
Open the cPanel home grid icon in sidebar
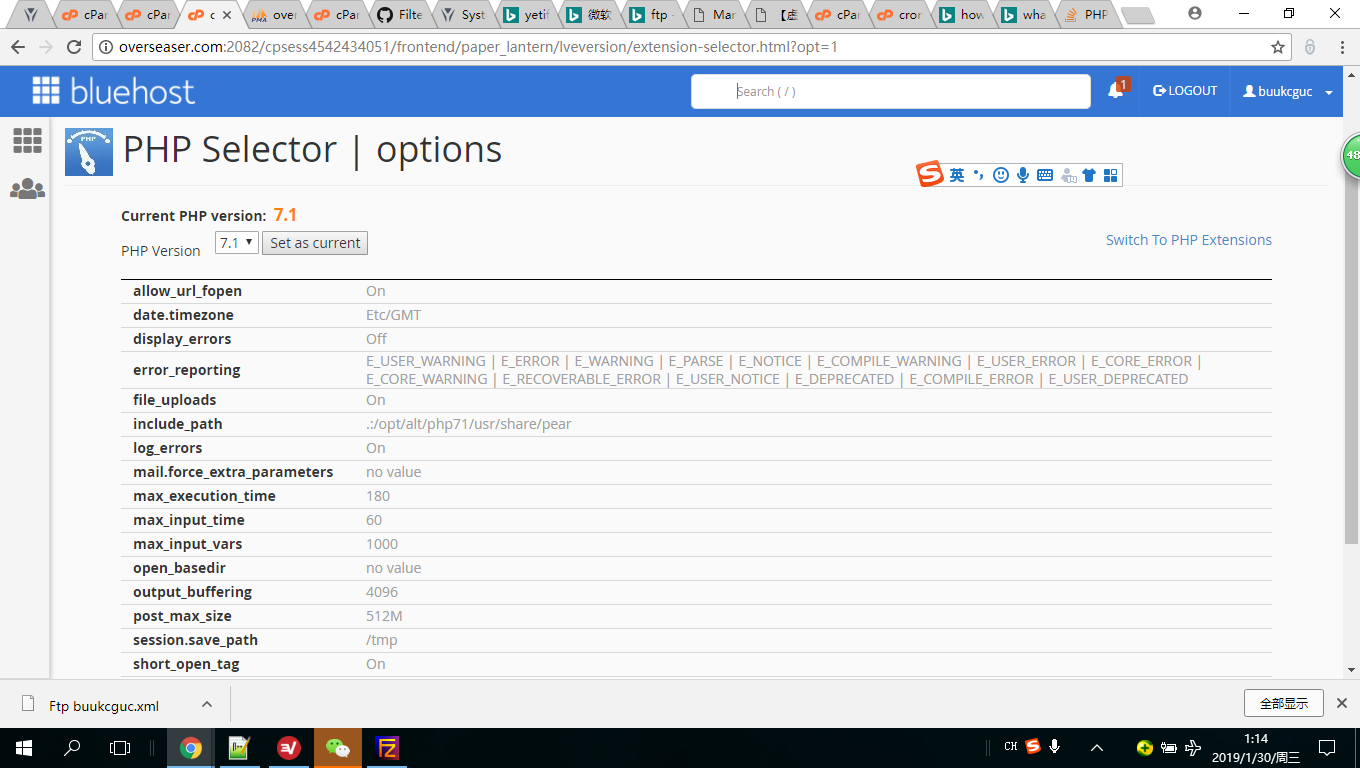pos(27,141)
